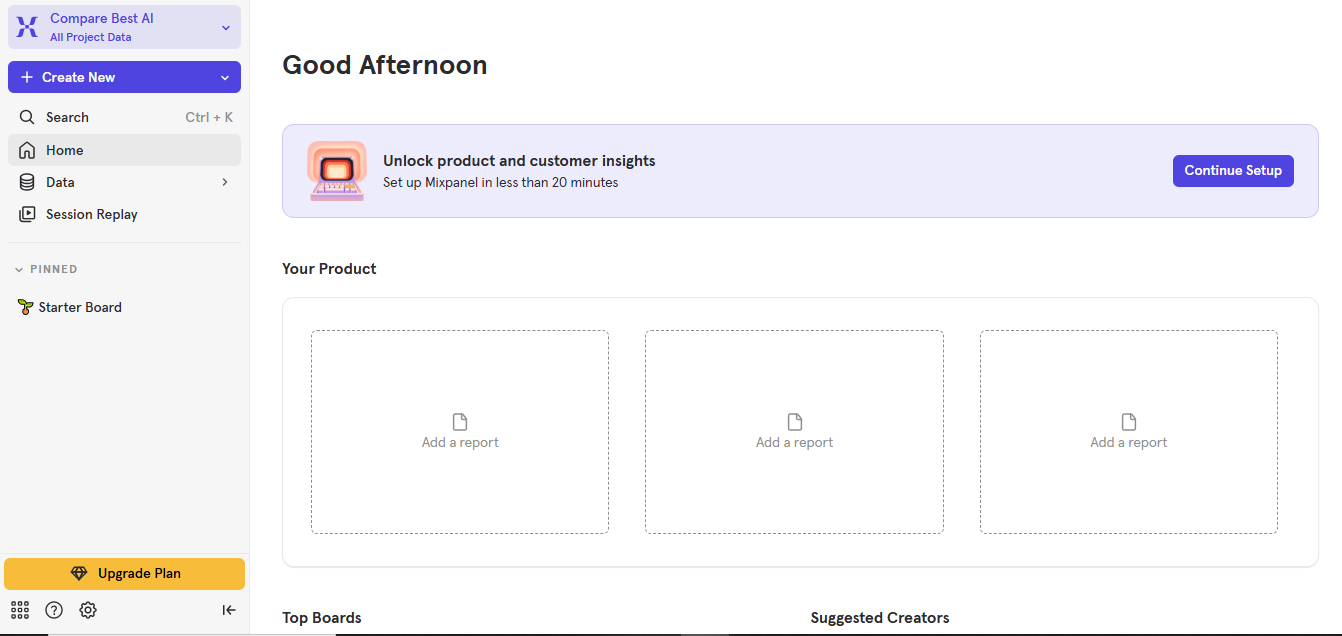The image size is (1342, 636).
Task: Click the Suggested Creators heading
Action: 880,618
